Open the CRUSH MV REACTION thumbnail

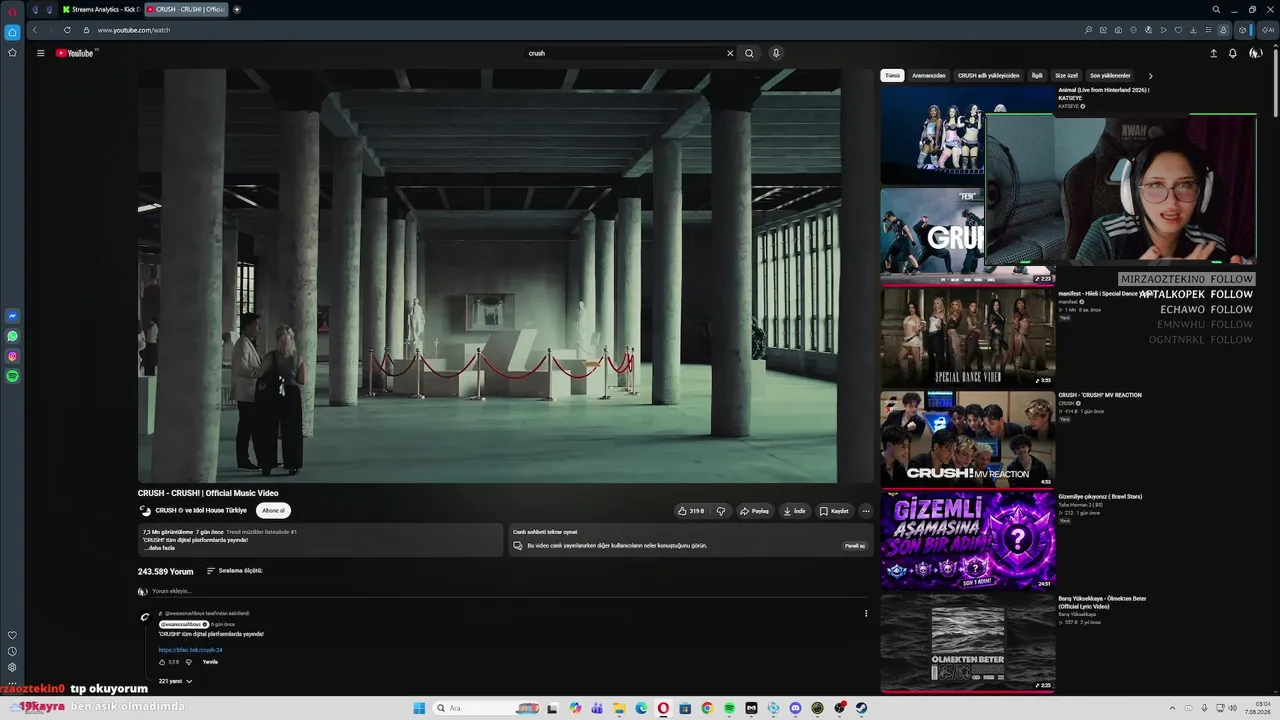coord(967,439)
